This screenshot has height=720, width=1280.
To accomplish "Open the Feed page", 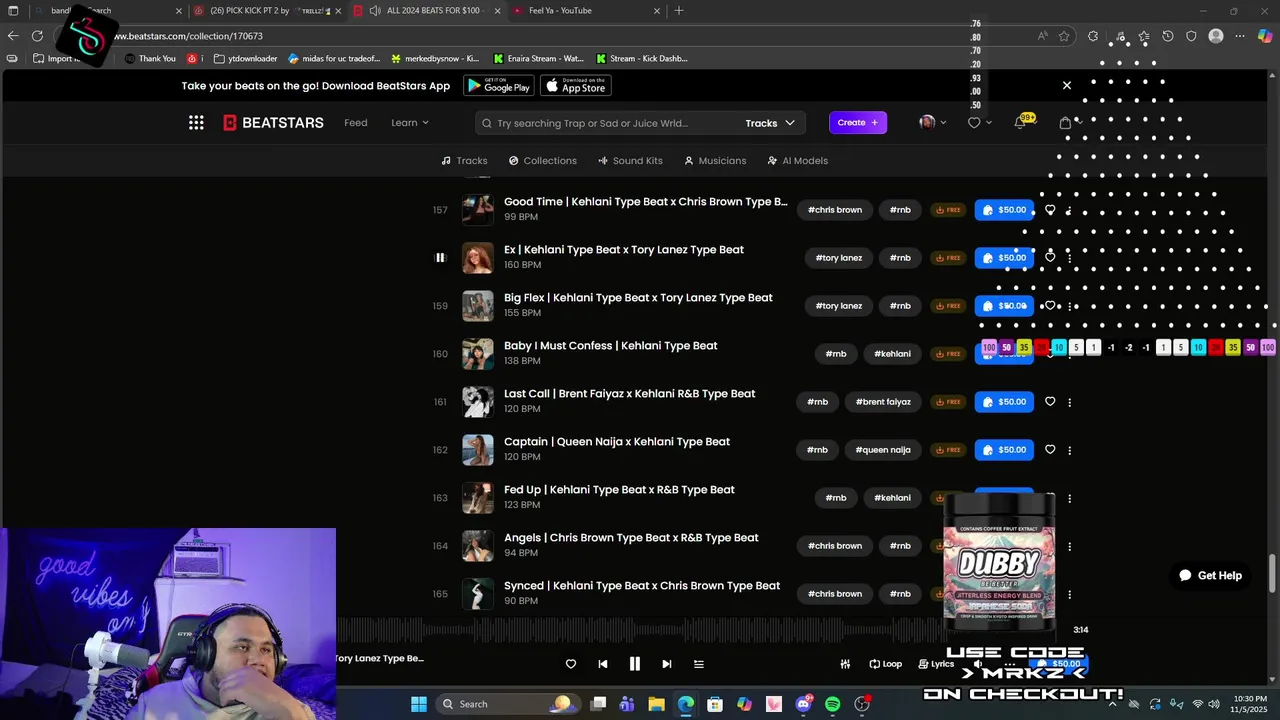I will coord(356,123).
